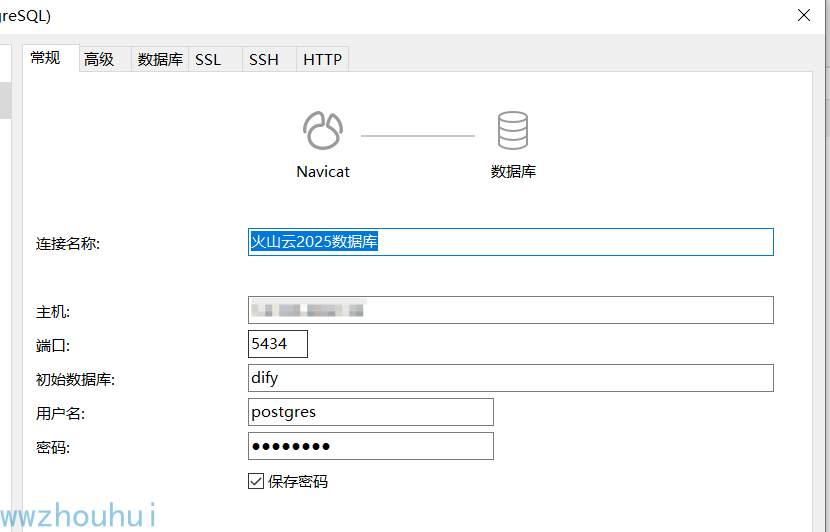Click the 保存密码 label text
The height and width of the screenshot is (532, 830).
click(x=298, y=482)
